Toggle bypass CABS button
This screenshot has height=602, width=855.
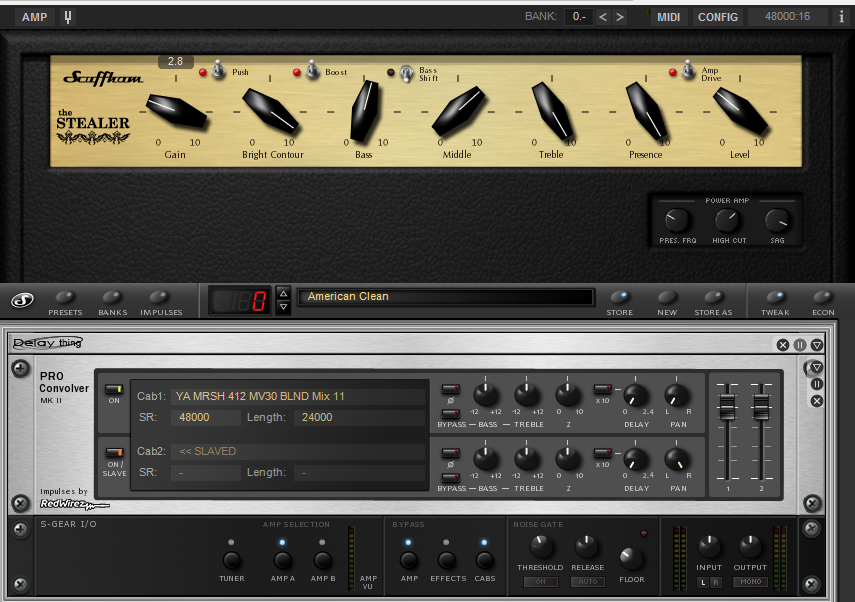click(484, 560)
